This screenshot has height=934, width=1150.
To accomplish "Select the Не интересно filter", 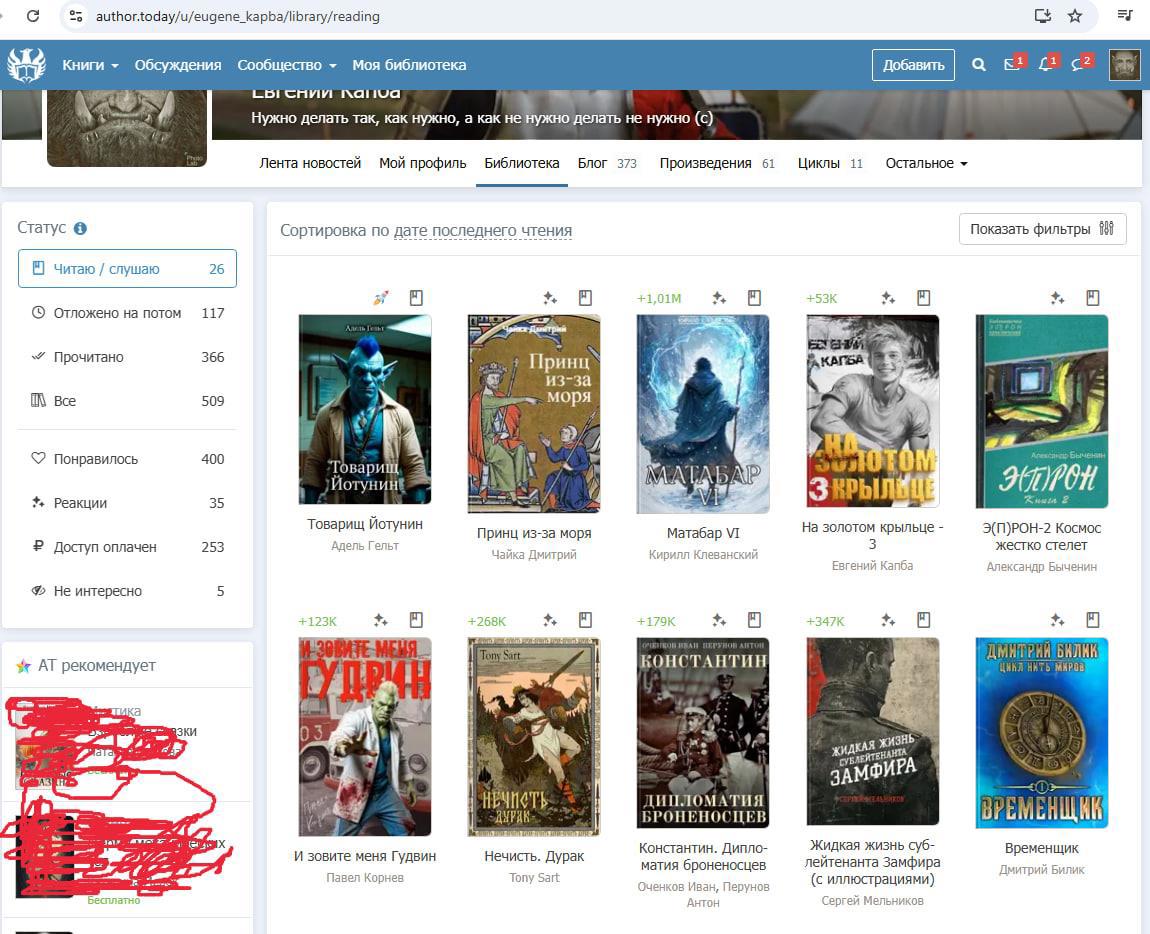I will pos(127,591).
